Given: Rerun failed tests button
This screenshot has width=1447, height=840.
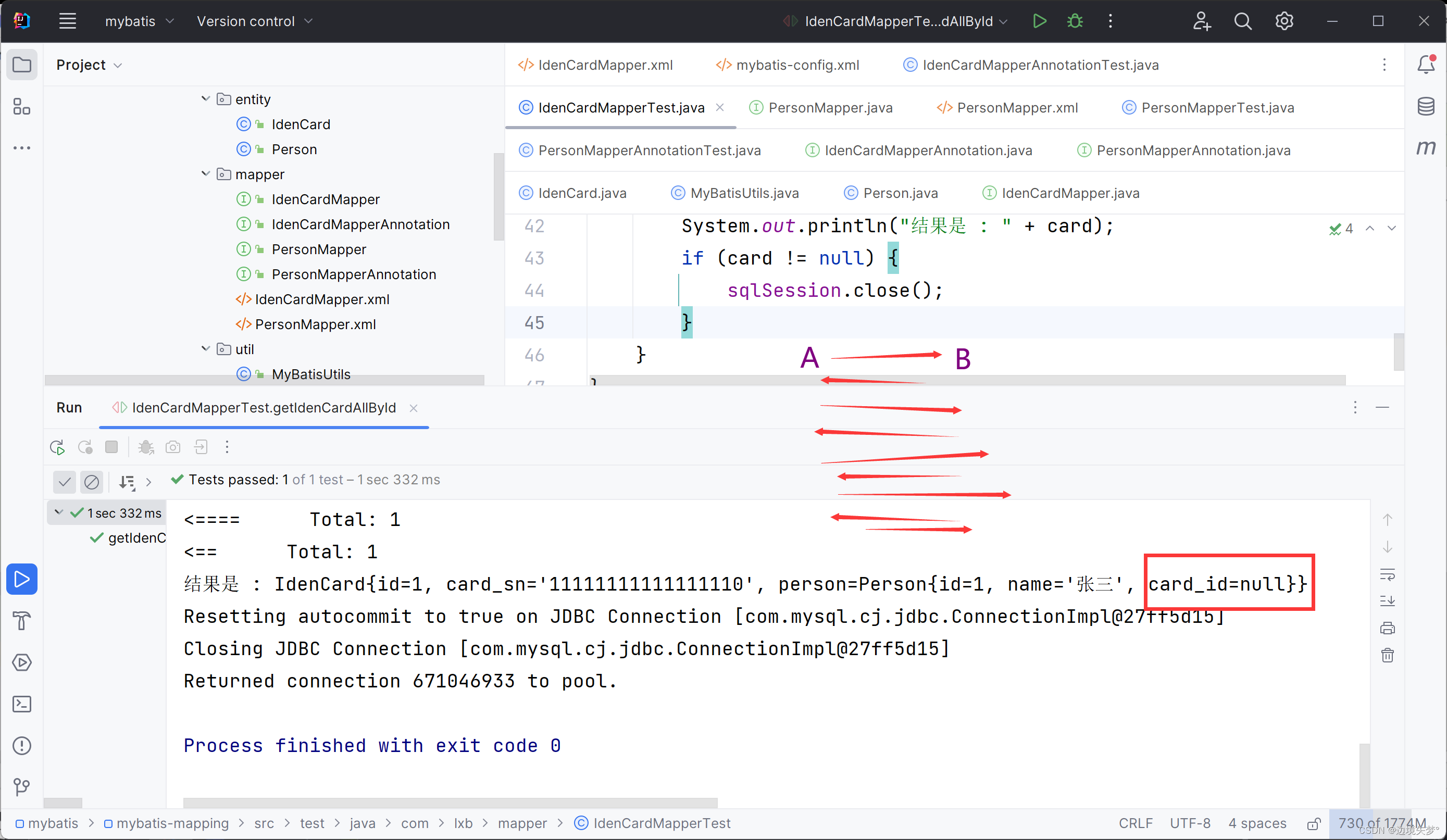Looking at the screenshot, I should [x=85, y=447].
